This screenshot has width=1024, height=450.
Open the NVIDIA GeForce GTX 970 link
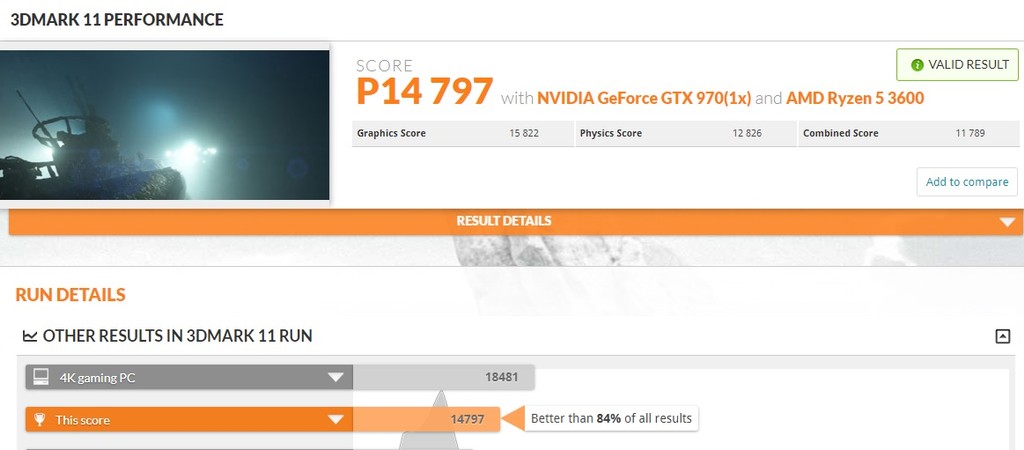(x=644, y=98)
